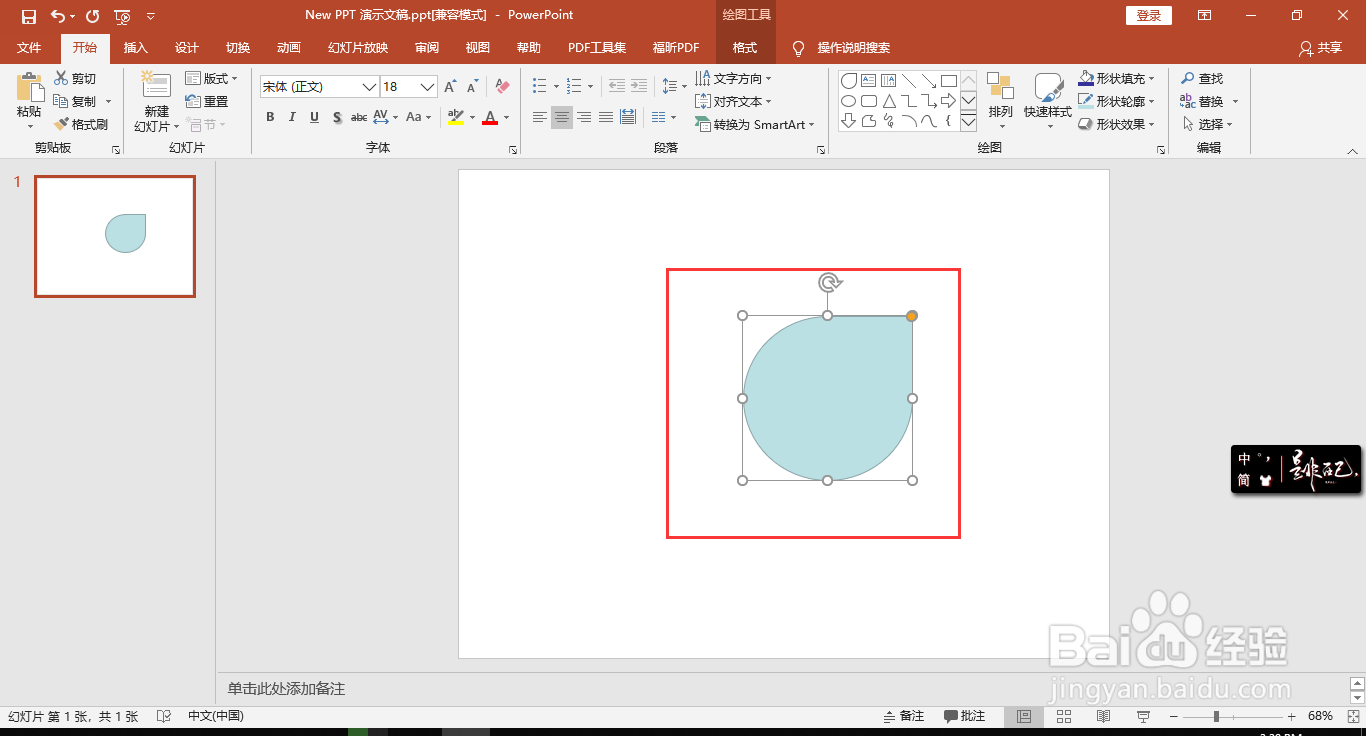Image resolution: width=1366 pixels, height=736 pixels.
Task: Click the notes field 单击此处添加备注
Action: click(x=286, y=689)
